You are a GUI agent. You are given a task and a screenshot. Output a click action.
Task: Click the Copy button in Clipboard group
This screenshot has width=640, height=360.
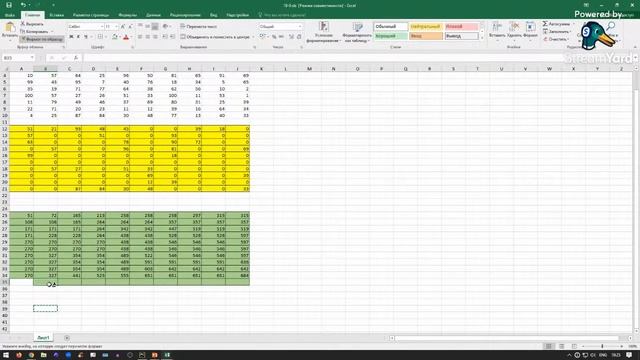[x=34, y=31]
